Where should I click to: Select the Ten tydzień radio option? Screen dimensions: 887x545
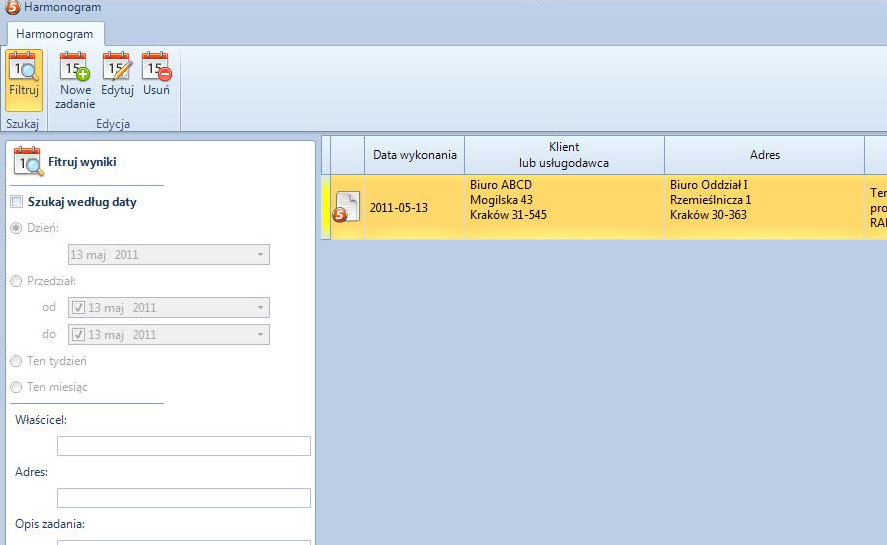16,361
